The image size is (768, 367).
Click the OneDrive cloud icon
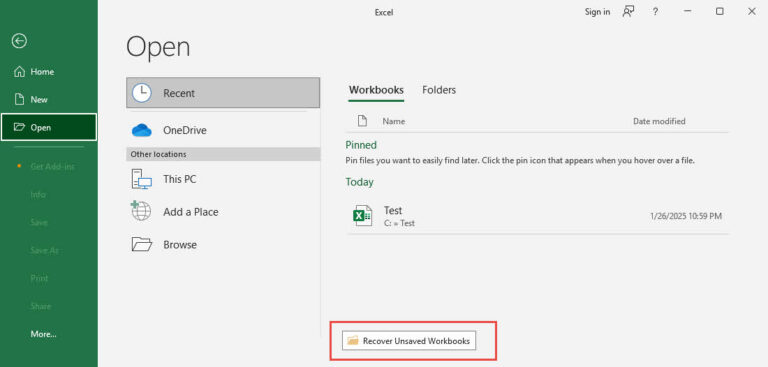[x=142, y=130]
